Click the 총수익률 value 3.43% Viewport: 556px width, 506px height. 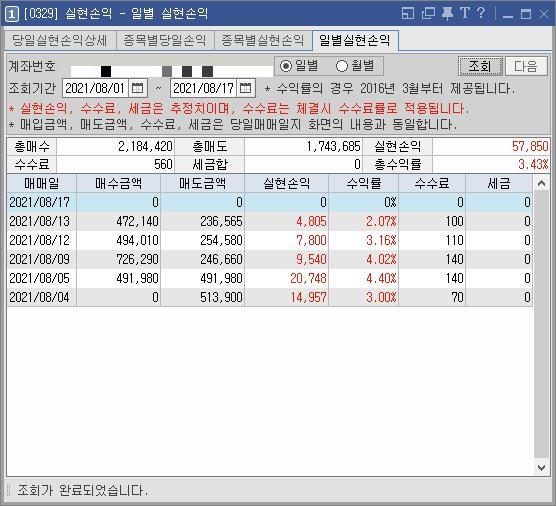[491, 164]
